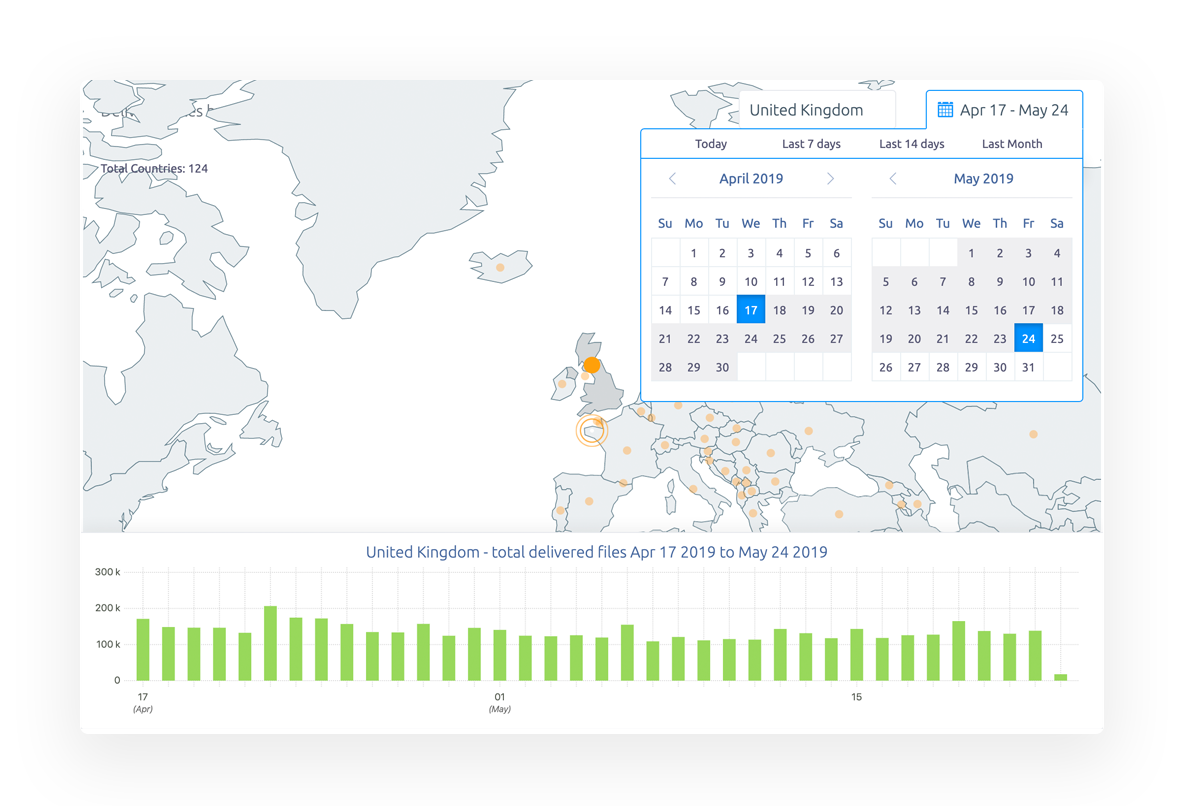Image resolution: width=1184 pixels, height=806 pixels.
Task: Open the United Kingdom country selector
Action: [817, 110]
